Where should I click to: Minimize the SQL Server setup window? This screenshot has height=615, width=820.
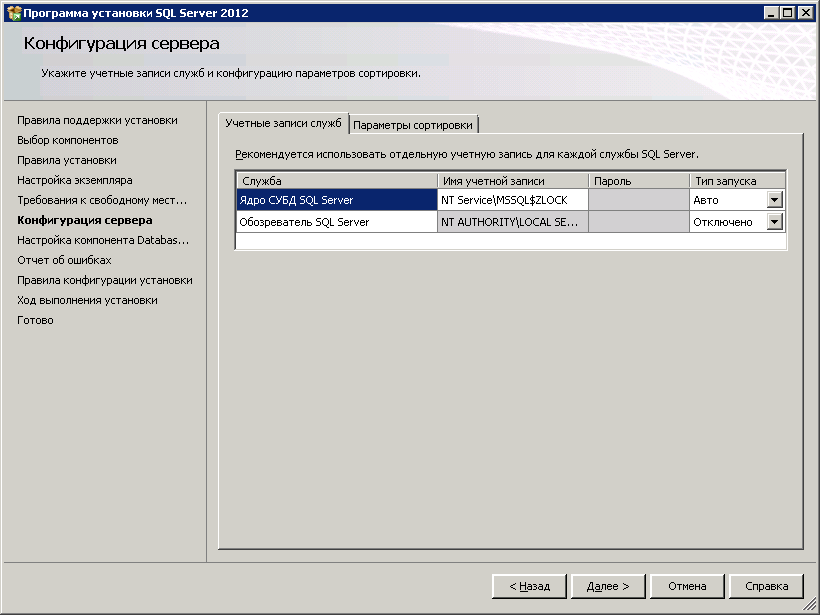[x=772, y=13]
